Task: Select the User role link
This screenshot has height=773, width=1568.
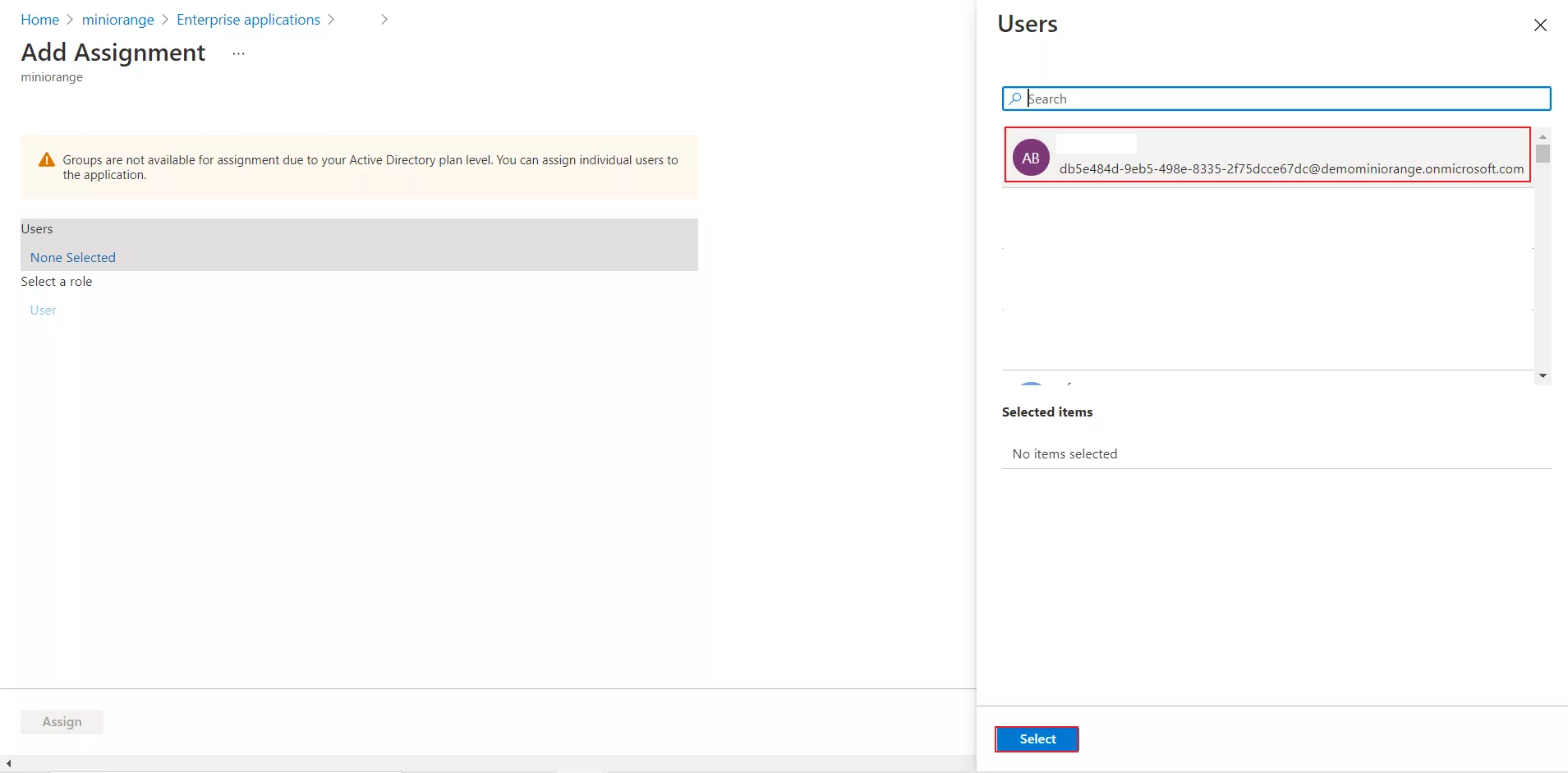Action: click(x=43, y=310)
